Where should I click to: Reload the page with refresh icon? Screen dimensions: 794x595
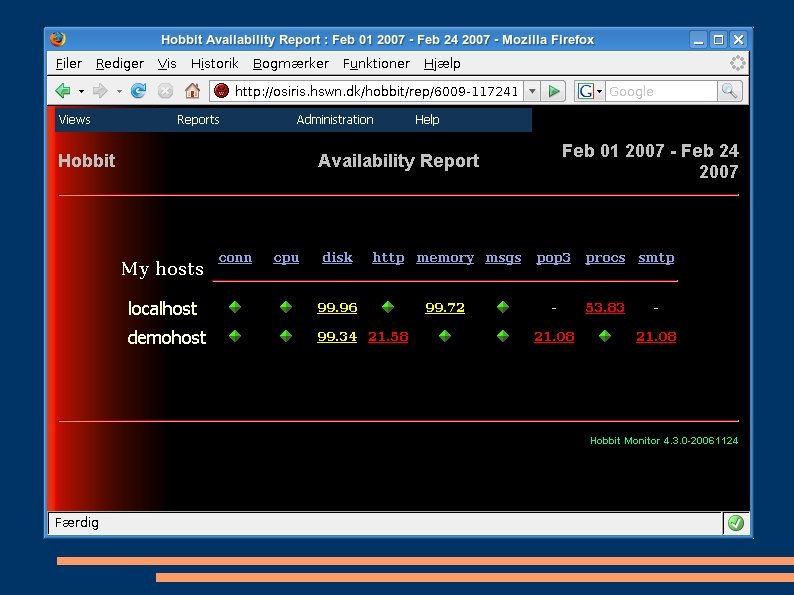(x=138, y=91)
